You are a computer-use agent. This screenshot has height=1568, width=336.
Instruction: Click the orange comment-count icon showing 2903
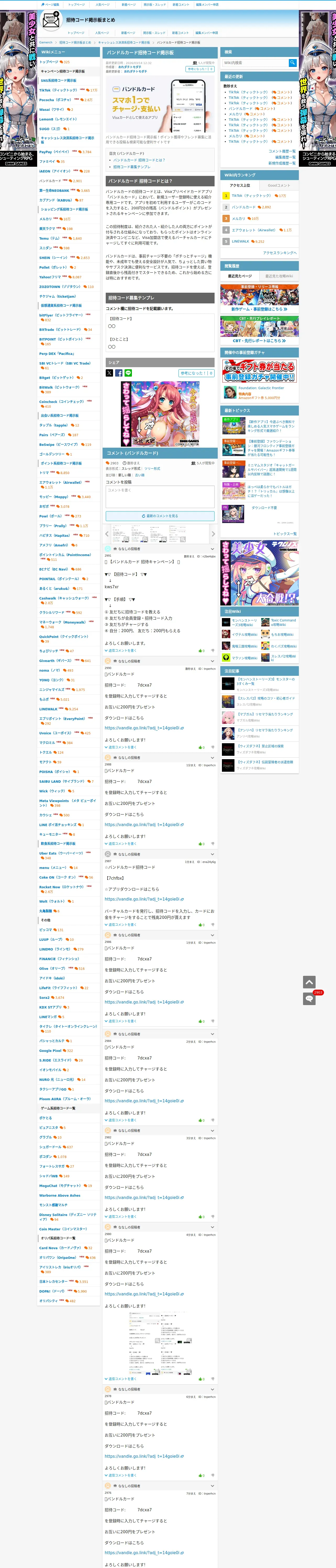107,463
